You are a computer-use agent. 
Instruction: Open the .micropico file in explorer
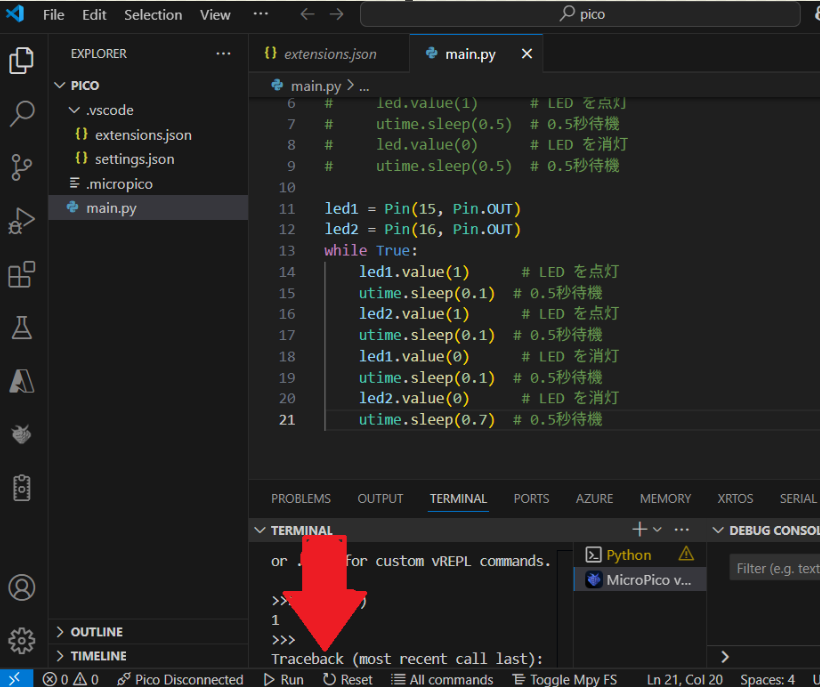(119, 184)
